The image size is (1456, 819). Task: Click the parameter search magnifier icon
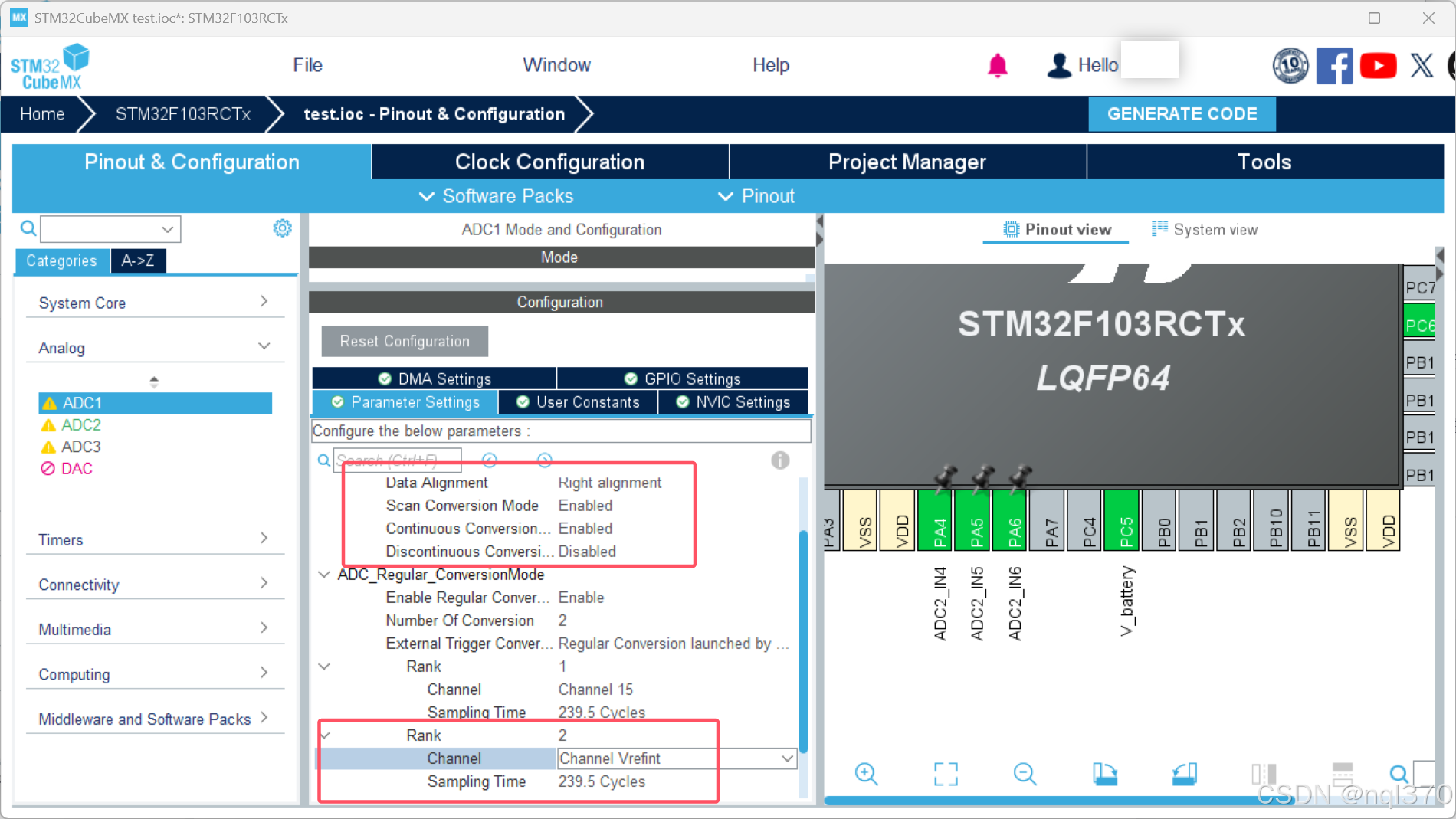(x=324, y=460)
